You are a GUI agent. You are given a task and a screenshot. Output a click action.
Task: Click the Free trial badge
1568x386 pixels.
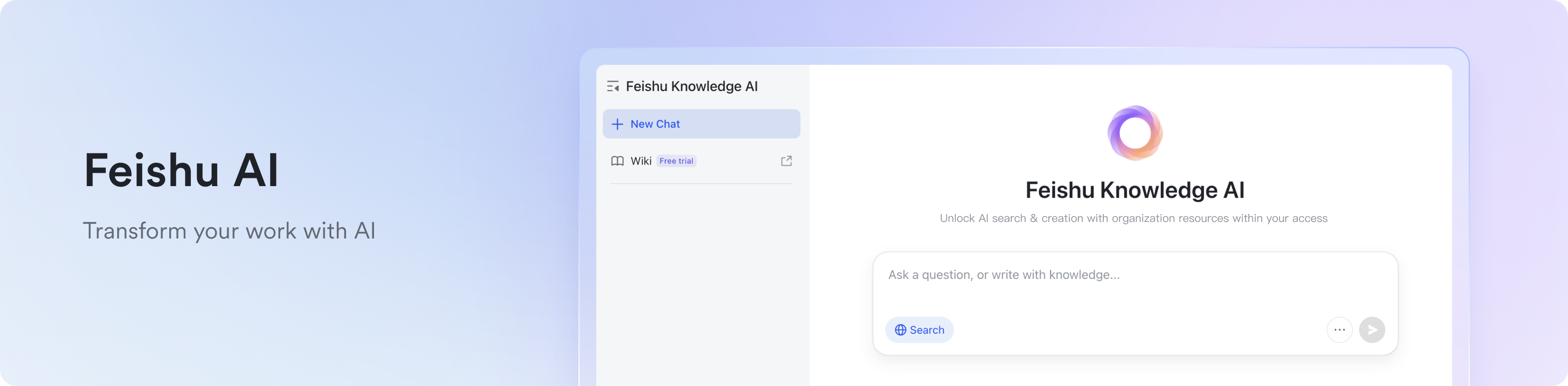[676, 161]
